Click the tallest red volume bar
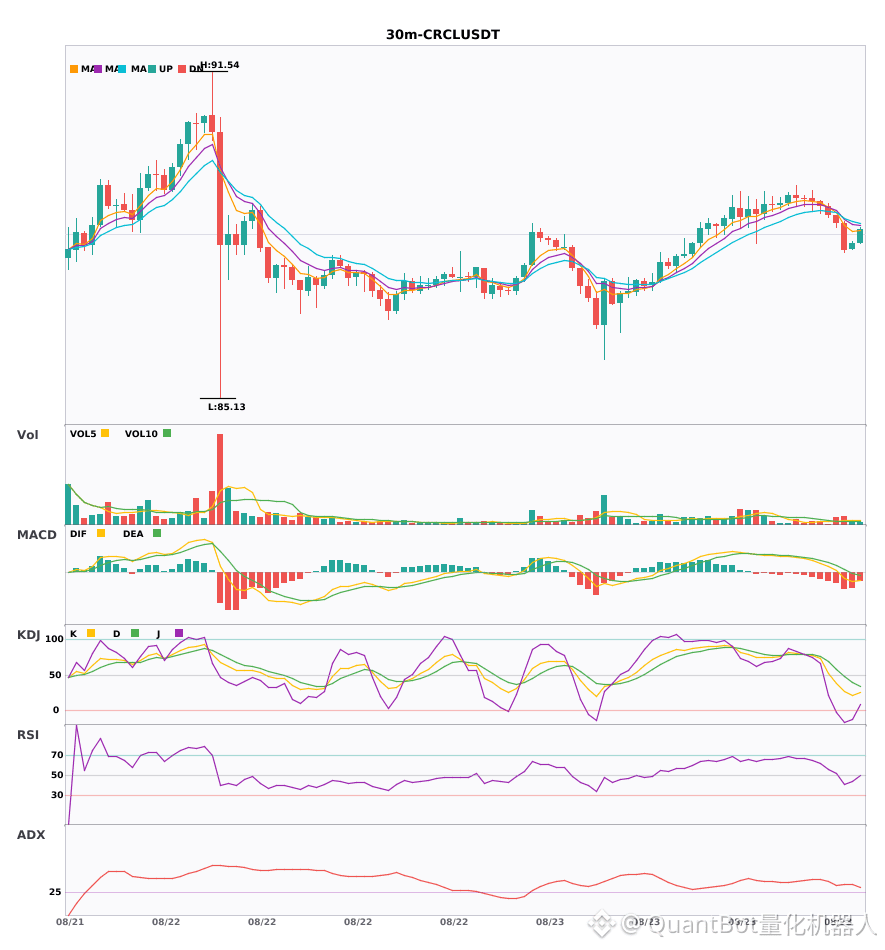 pyautogui.click(x=220, y=479)
